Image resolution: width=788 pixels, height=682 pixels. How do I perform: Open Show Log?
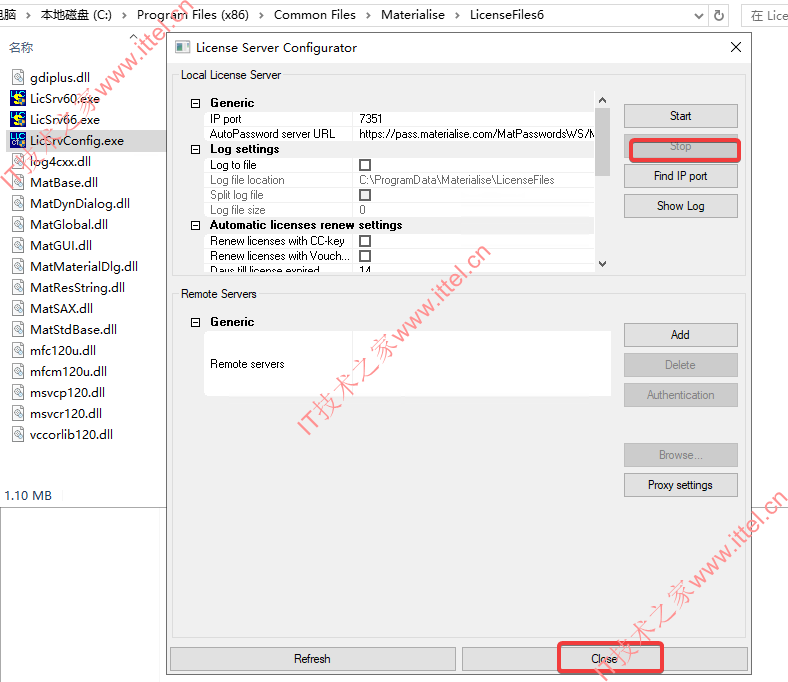(x=680, y=206)
